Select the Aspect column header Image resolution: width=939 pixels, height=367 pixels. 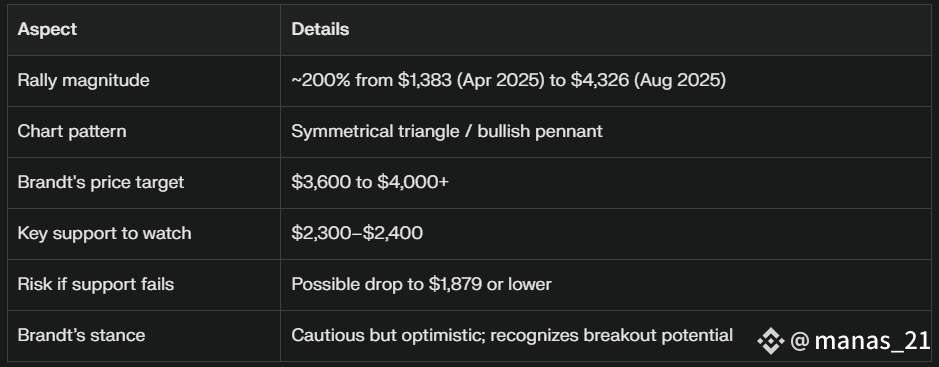tap(47, 29)
